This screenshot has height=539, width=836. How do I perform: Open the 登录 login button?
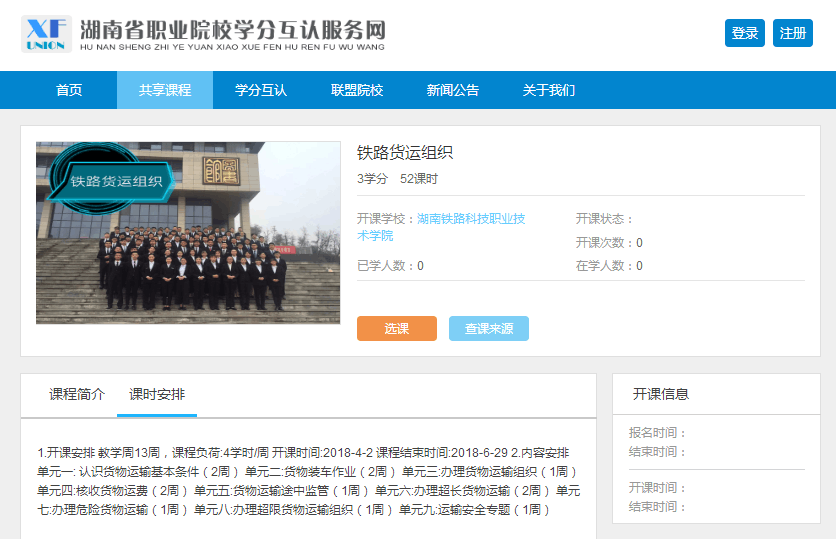744,33
